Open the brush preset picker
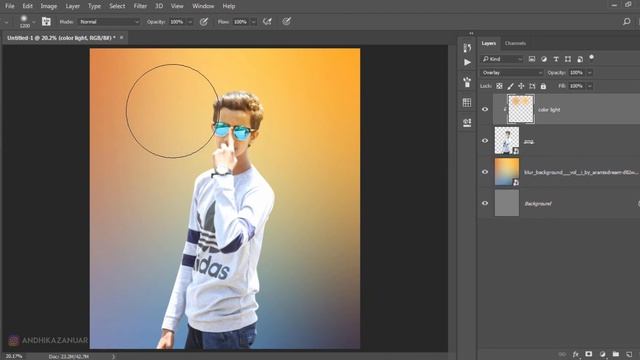Image resolution: width=640 pixels, height=360 pixels. pos(27,22)
